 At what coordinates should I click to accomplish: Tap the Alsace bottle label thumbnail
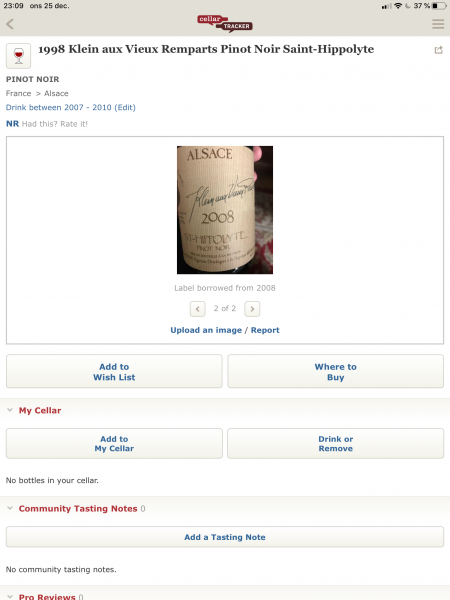pyautogui.click(x=225, y=210)
